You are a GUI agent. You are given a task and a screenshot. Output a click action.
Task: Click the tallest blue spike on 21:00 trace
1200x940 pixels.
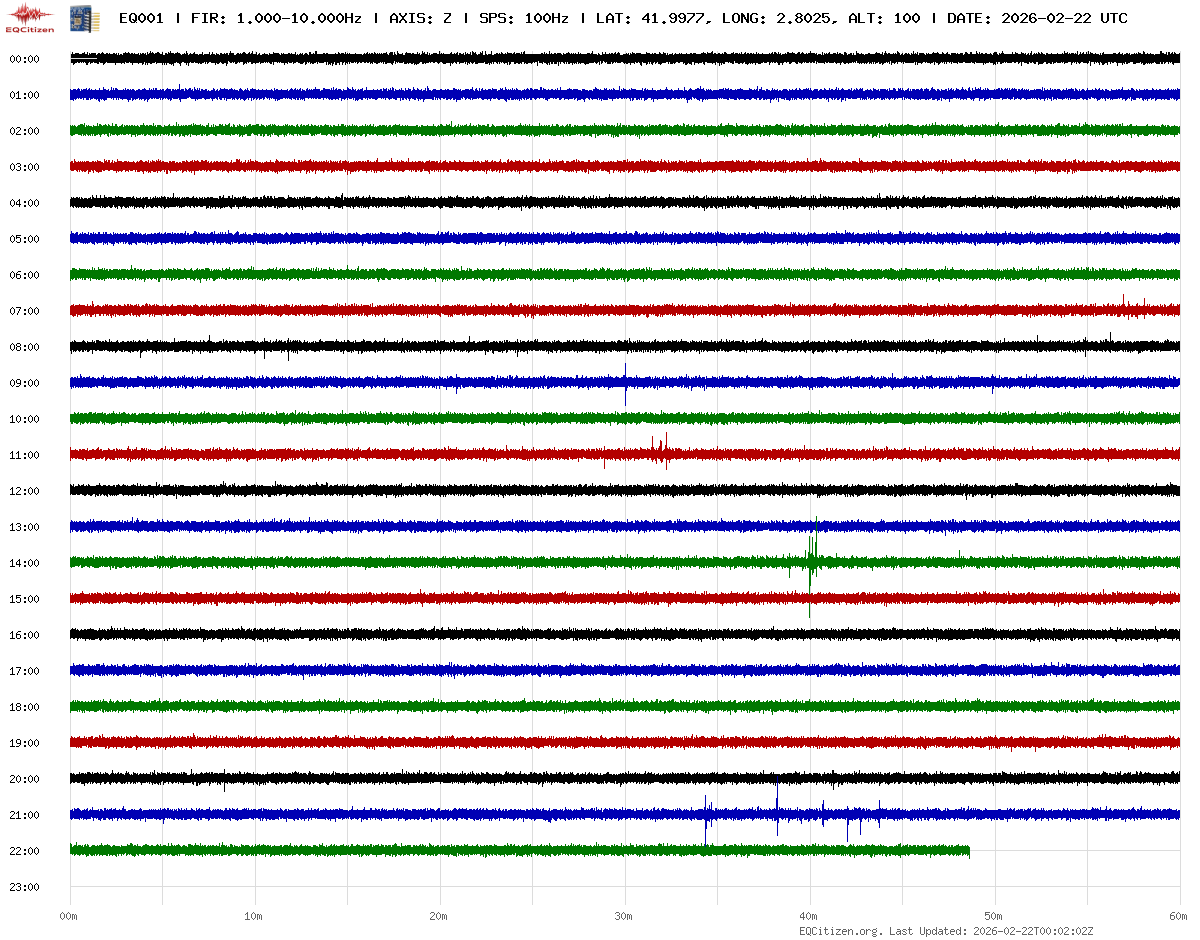pyautogui.click(x=777, y=808)
